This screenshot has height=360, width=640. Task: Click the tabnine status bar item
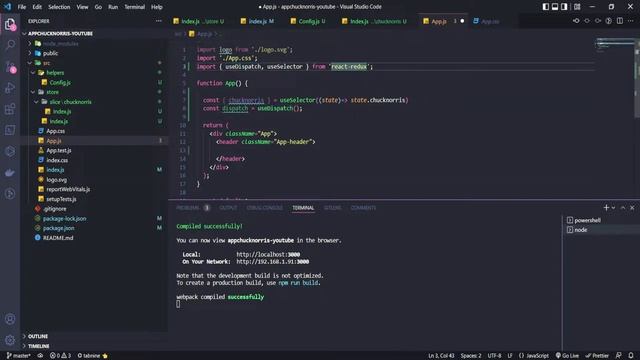[92, 356]
